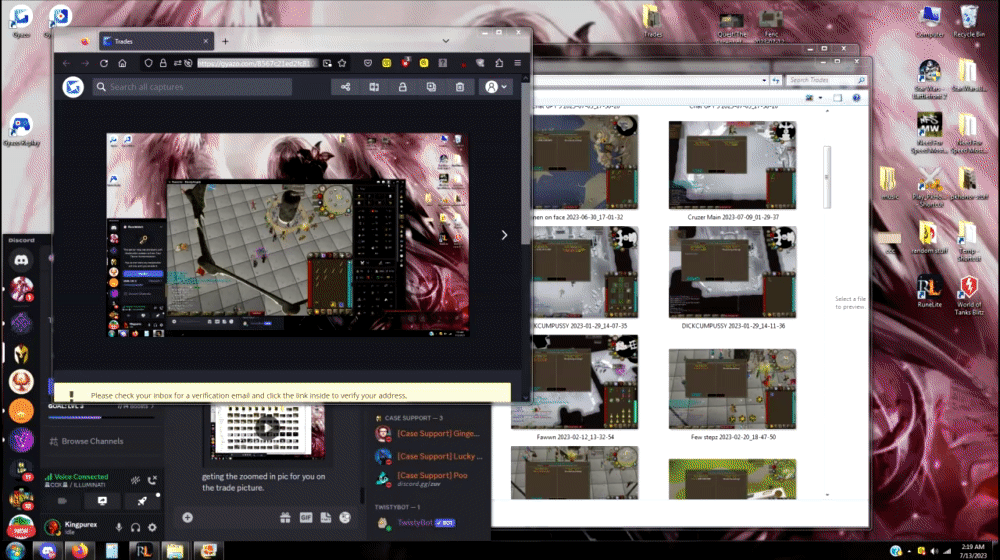Click the Gyazo compare/side-by-side toolbar icon
Viewport: 1000px width, 560px height.
coord(374,87)
